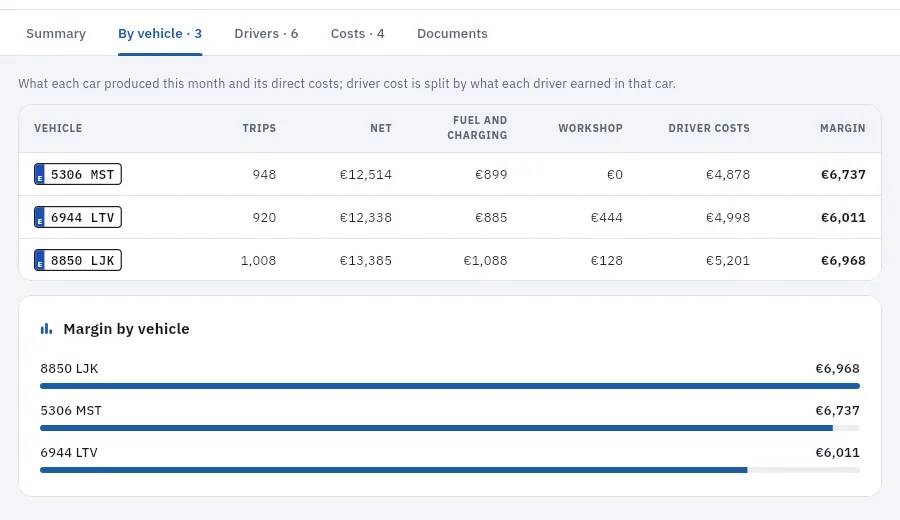
Task: Click the 5306 MST margin progress bar
Action: coord(450,428)
